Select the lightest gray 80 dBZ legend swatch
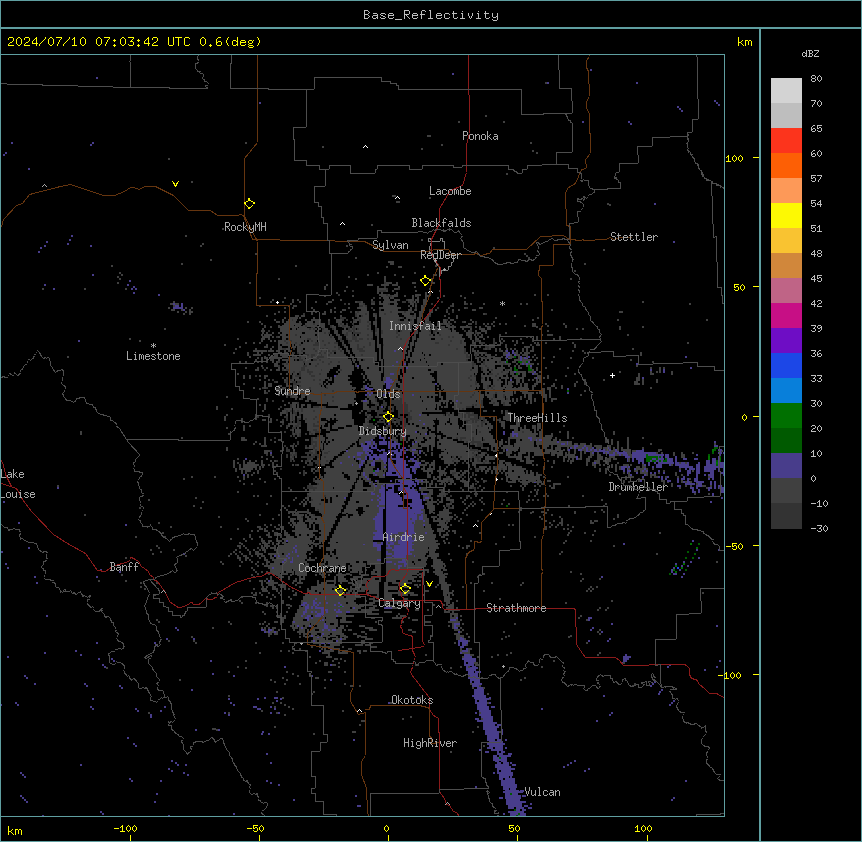862x842 pixels. click(786, 91)
